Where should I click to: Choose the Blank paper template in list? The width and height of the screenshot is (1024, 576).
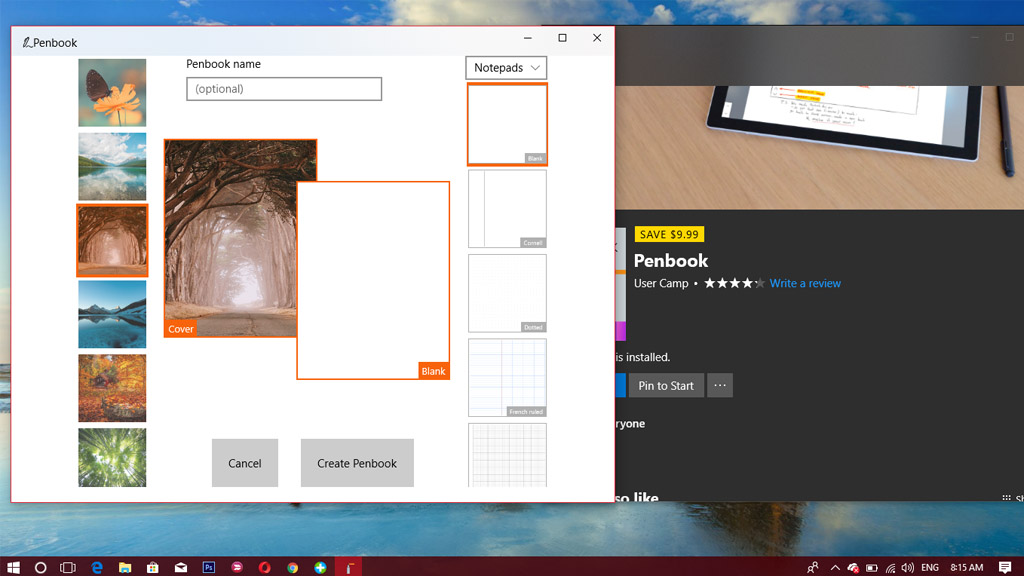pos(507,124)
